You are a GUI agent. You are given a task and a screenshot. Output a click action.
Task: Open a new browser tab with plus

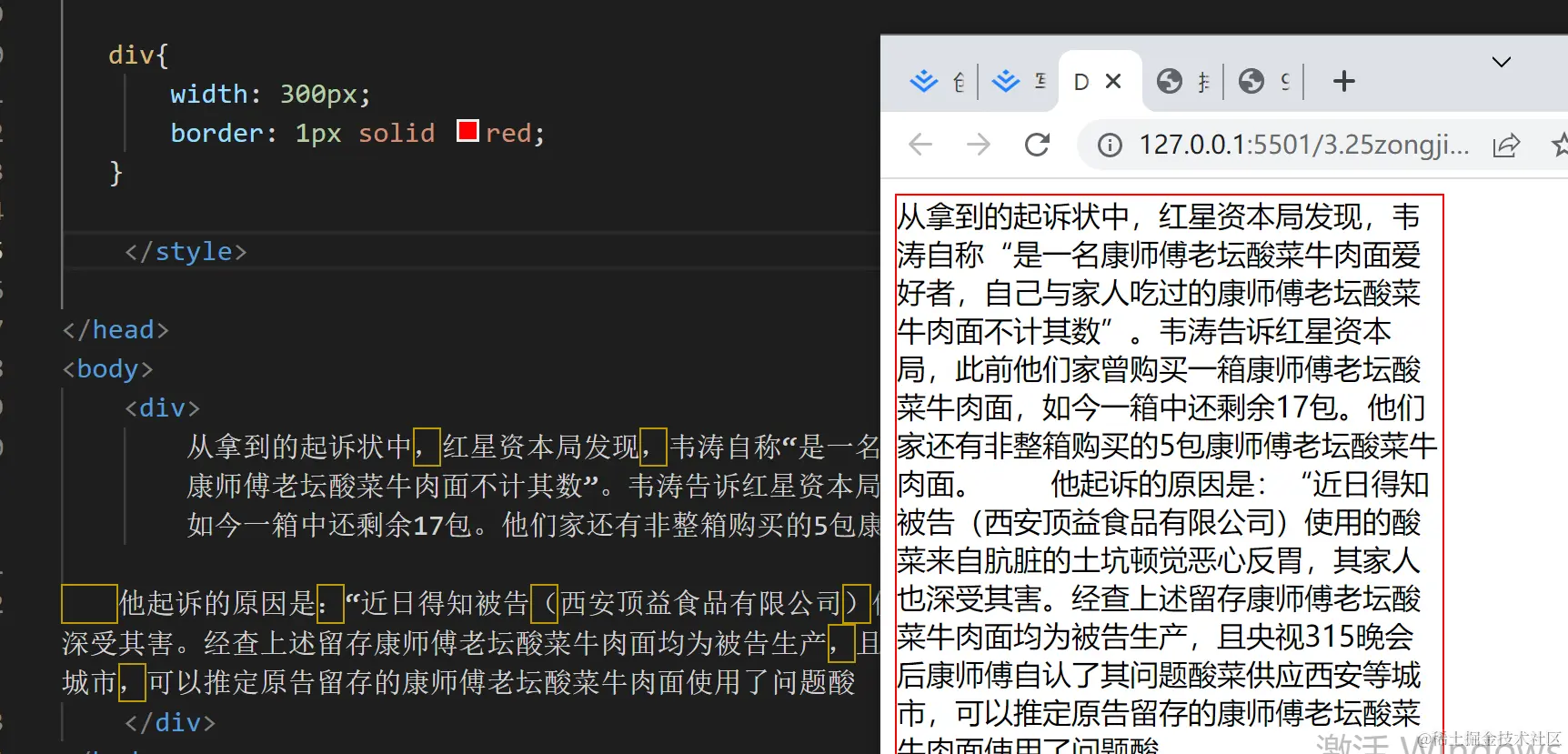(1344, 81)
